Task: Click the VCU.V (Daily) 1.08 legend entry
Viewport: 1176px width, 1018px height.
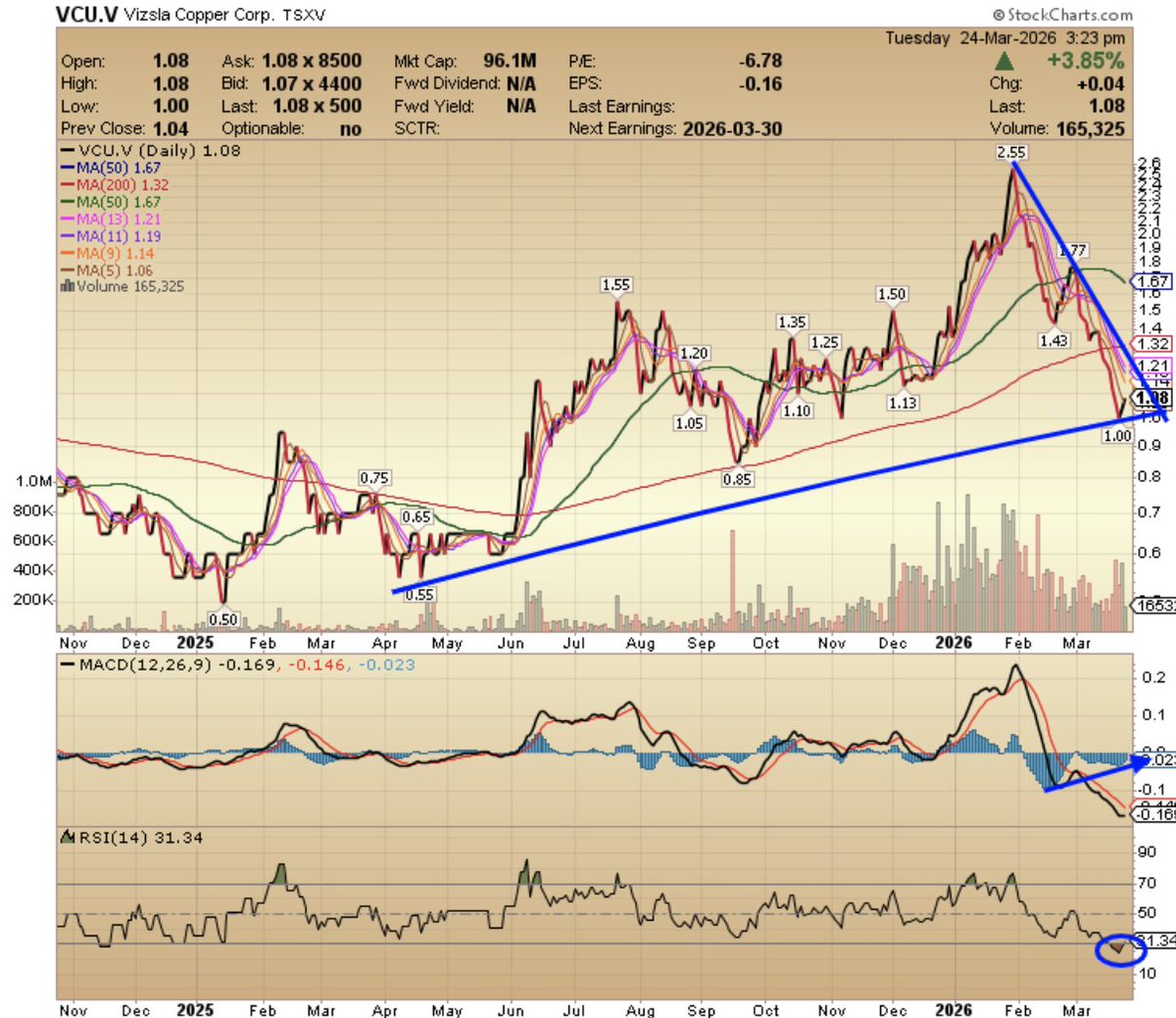Action: 150,151
